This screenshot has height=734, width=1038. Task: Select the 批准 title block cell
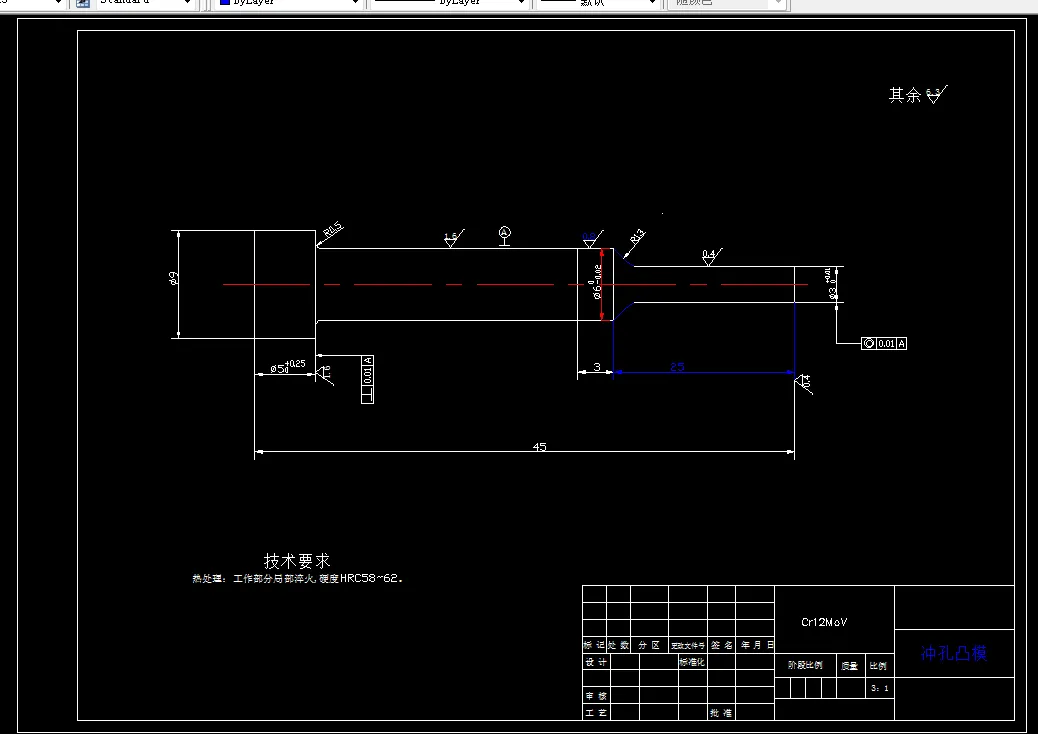coord(721,713)
